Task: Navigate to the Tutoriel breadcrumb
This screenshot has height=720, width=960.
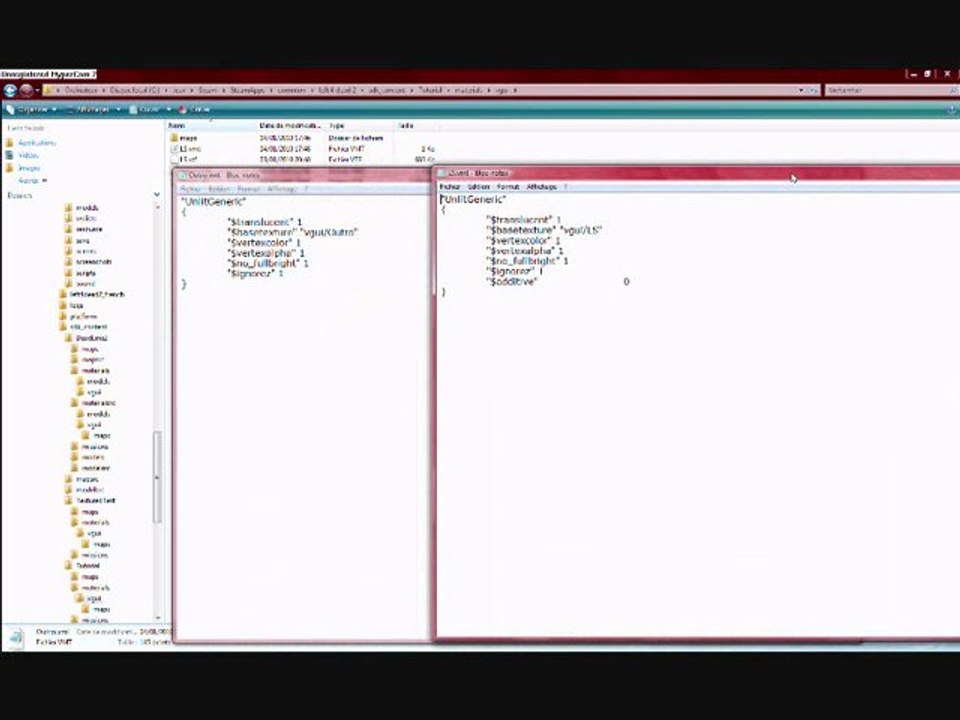Action: pyautogui.click(x=430, y=90)
